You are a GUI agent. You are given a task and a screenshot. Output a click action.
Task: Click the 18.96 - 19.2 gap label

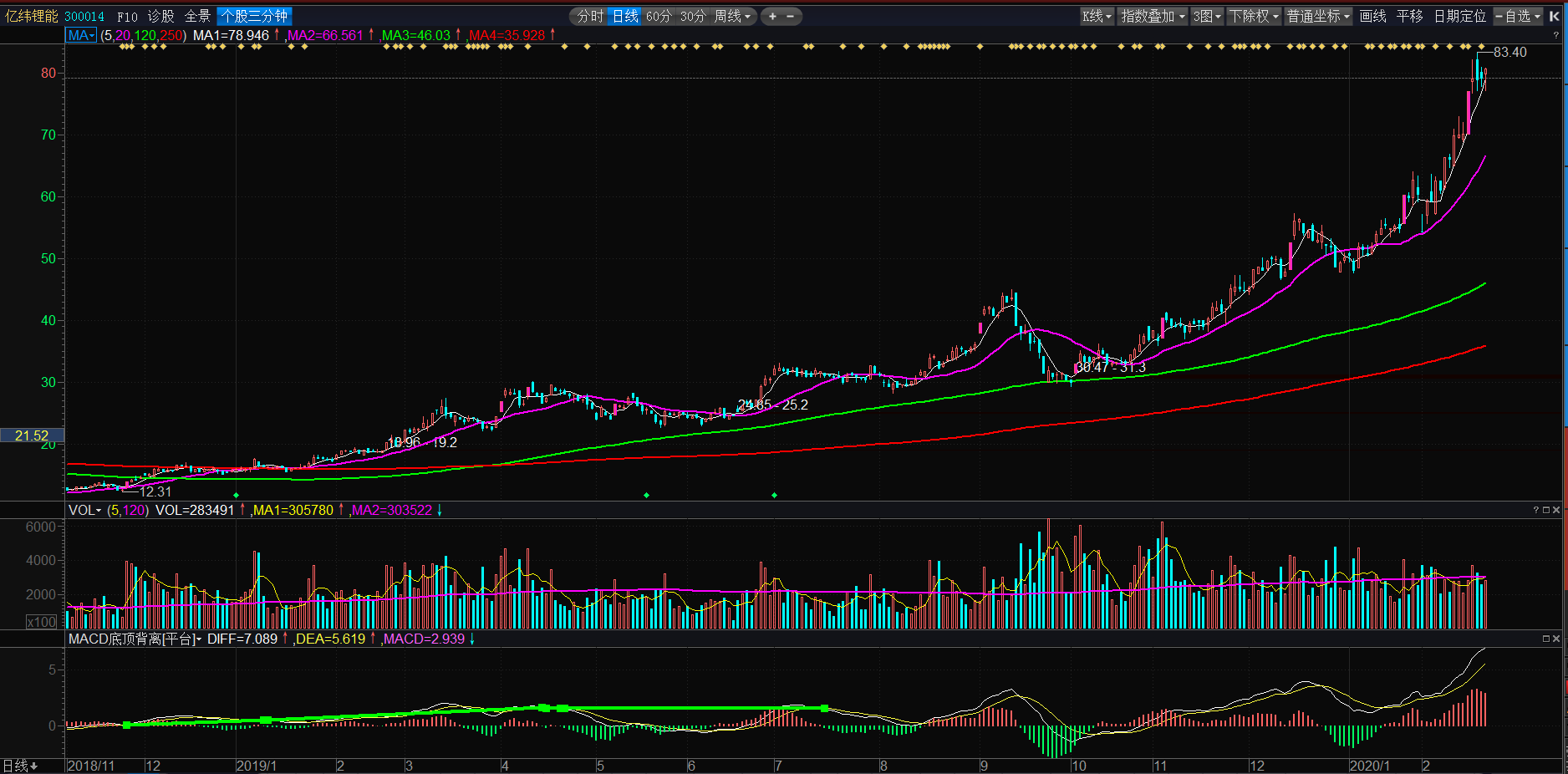(422, 442)
